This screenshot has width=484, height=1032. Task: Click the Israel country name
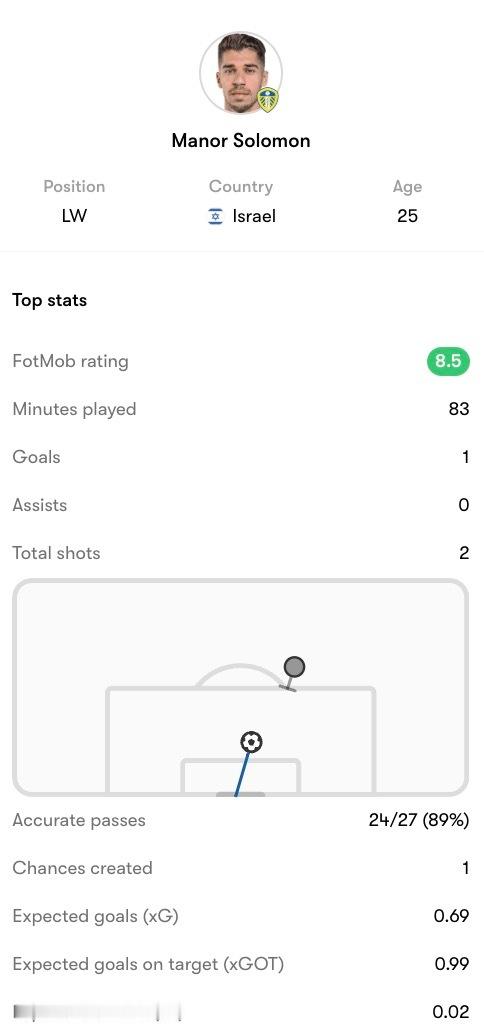click(x=254, y=217)
